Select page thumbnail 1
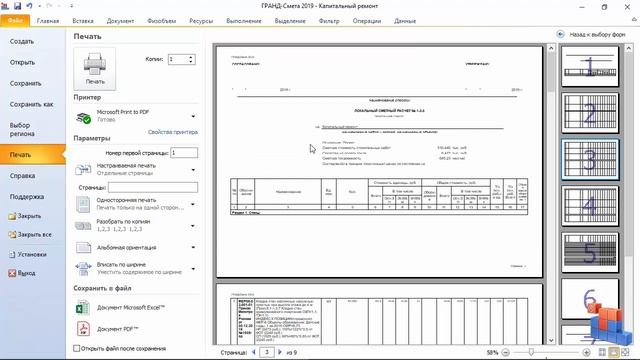This screenshot has height=360, width=640. (x=590, y=66)
